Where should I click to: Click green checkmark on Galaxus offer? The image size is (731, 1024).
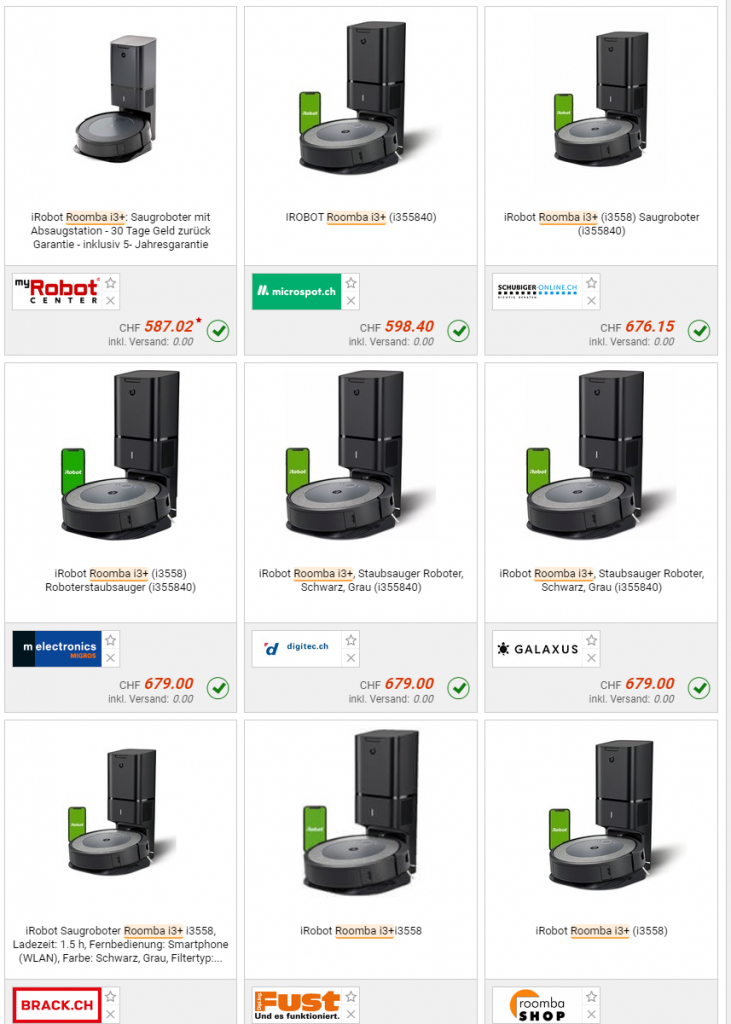tap(699, 688)
